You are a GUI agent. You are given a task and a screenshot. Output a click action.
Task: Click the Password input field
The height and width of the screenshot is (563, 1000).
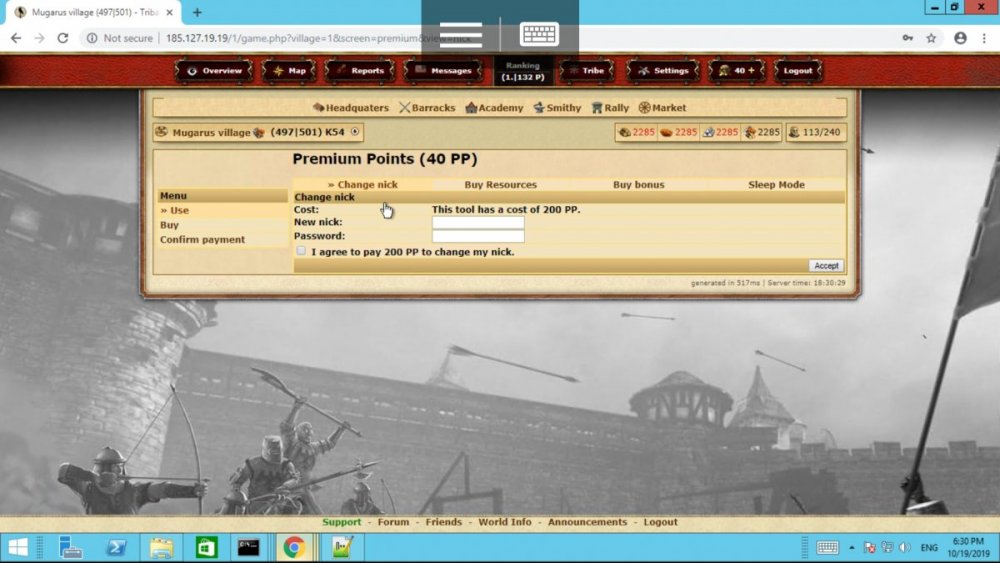click(478, 236)
